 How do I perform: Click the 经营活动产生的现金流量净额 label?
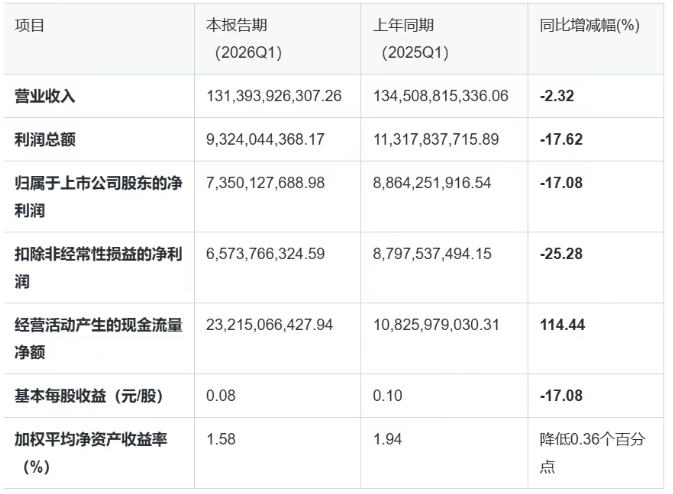97,338
